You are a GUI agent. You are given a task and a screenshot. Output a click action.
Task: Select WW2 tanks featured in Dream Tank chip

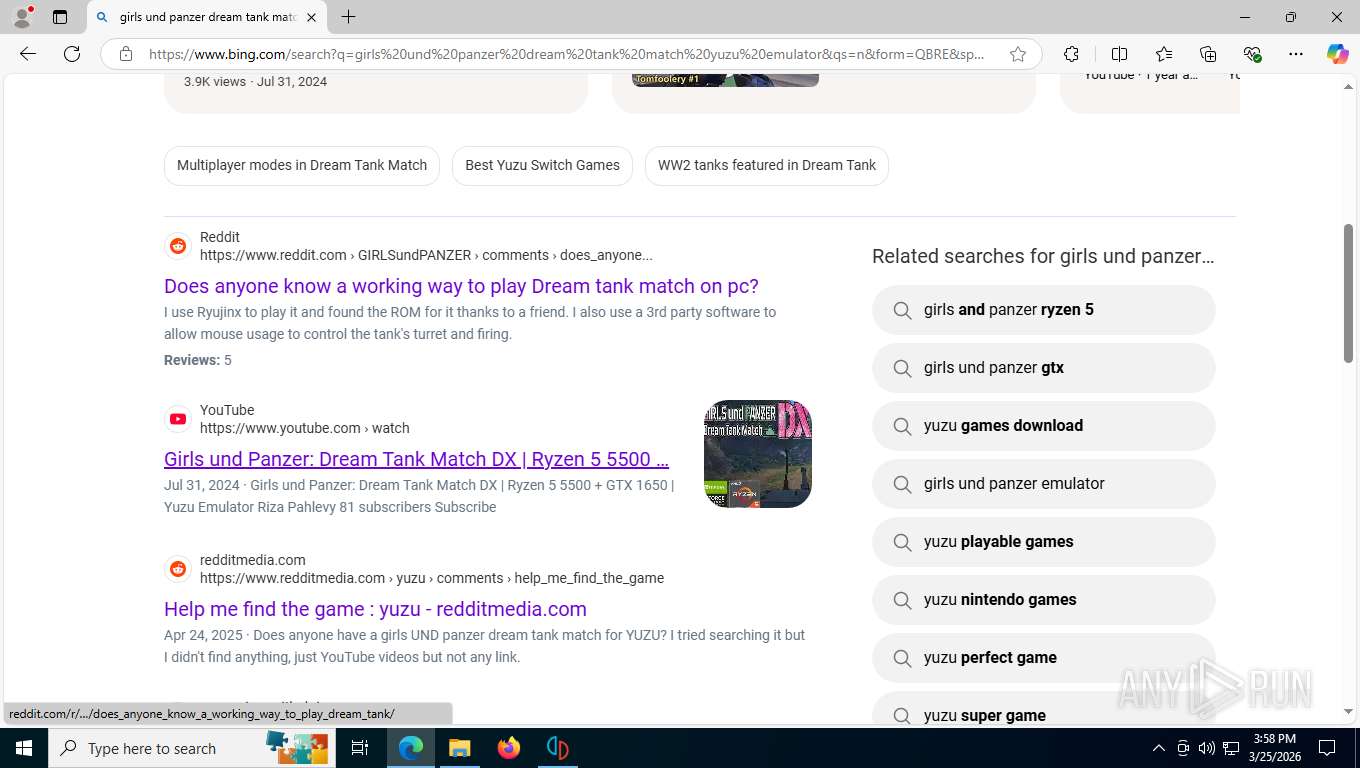767,165
